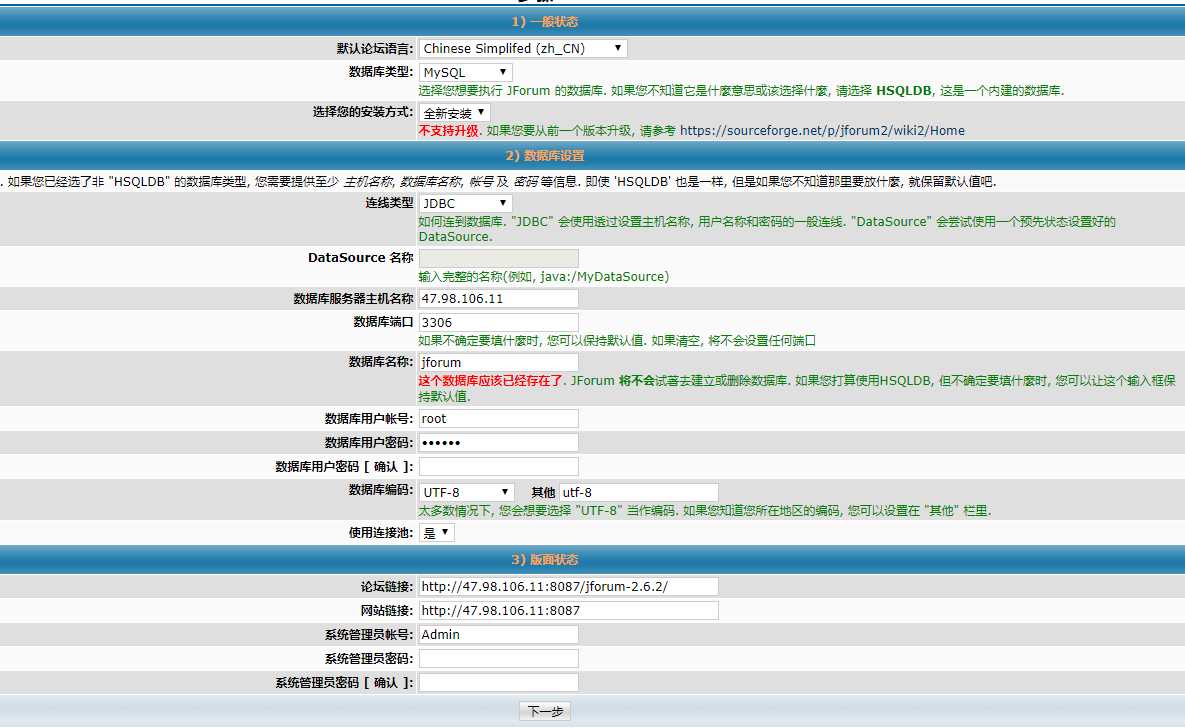Click the red 不支持升级 warning text

[x=449, y=131]
